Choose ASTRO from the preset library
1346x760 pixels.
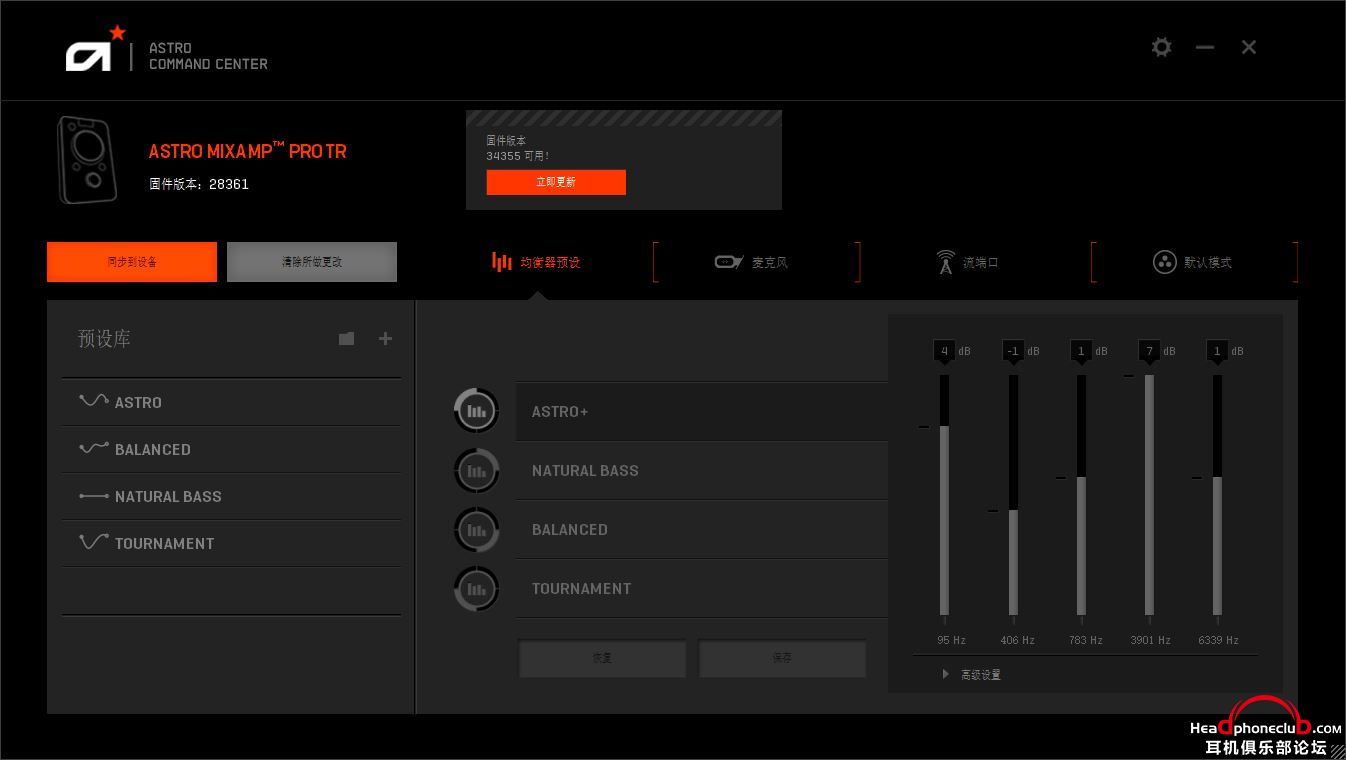tap(231, 402)
